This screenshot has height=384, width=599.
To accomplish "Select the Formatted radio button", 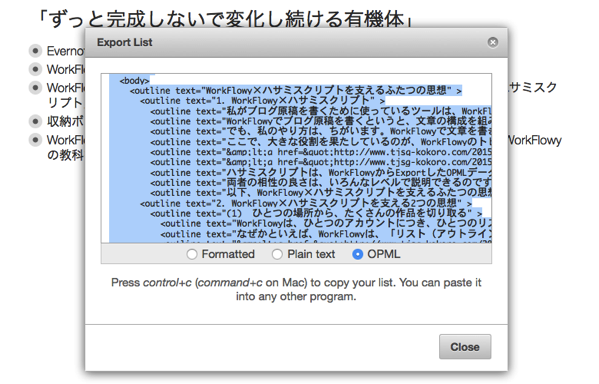I will [192, 254].
